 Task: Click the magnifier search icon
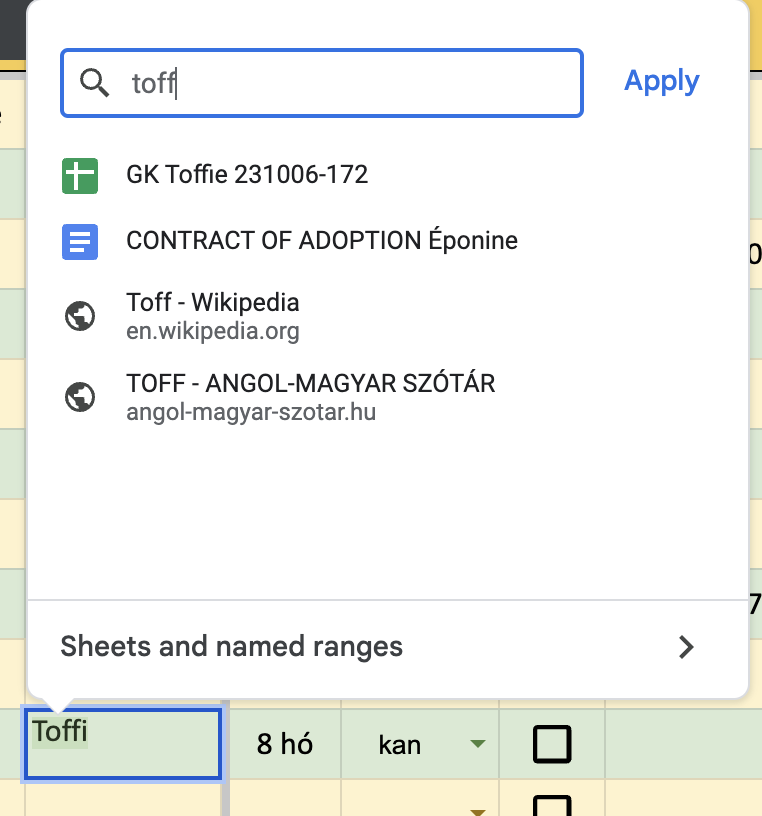94,83
